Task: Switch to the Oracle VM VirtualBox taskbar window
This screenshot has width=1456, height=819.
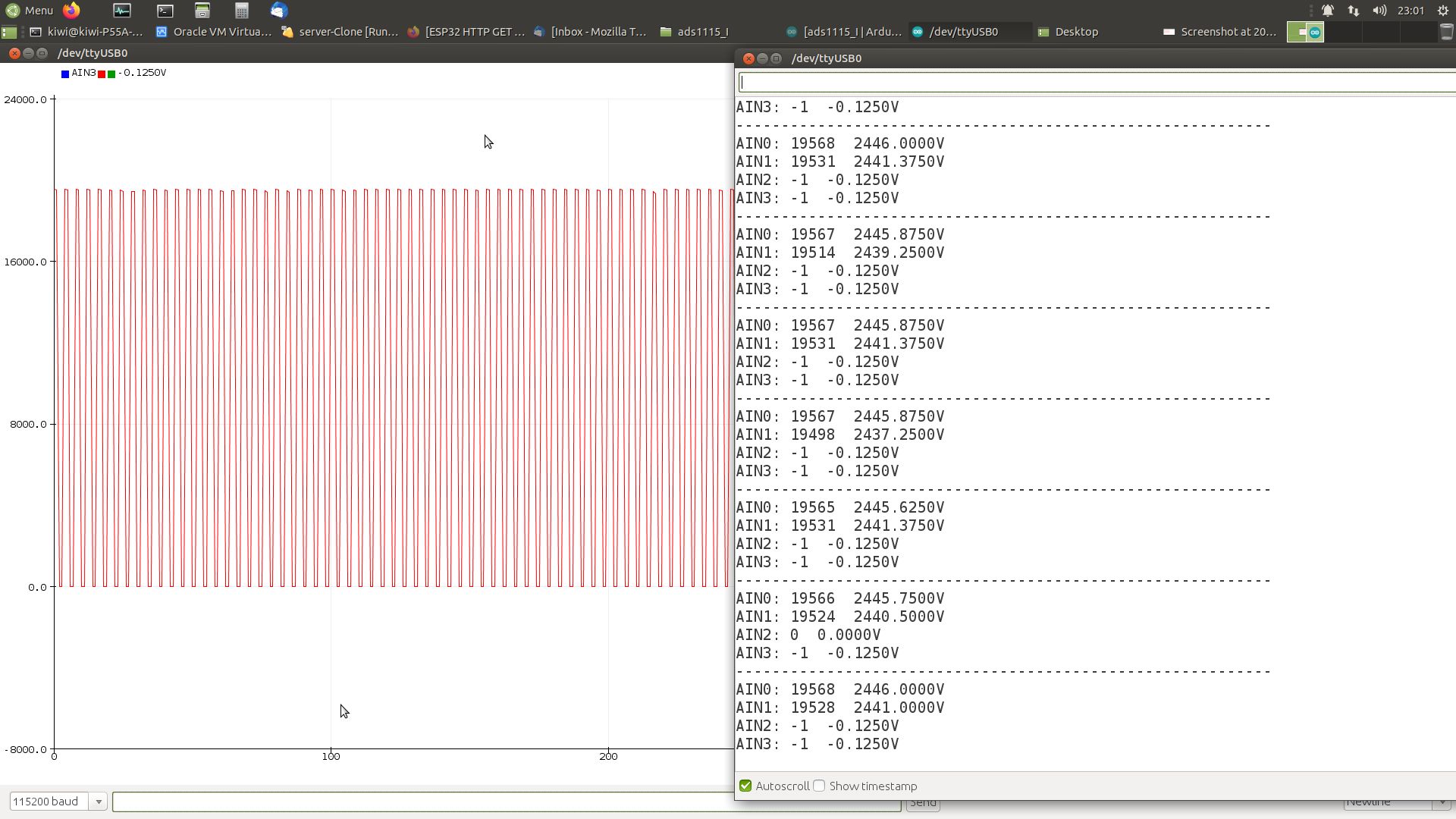Action: click(x=213, y=32)
